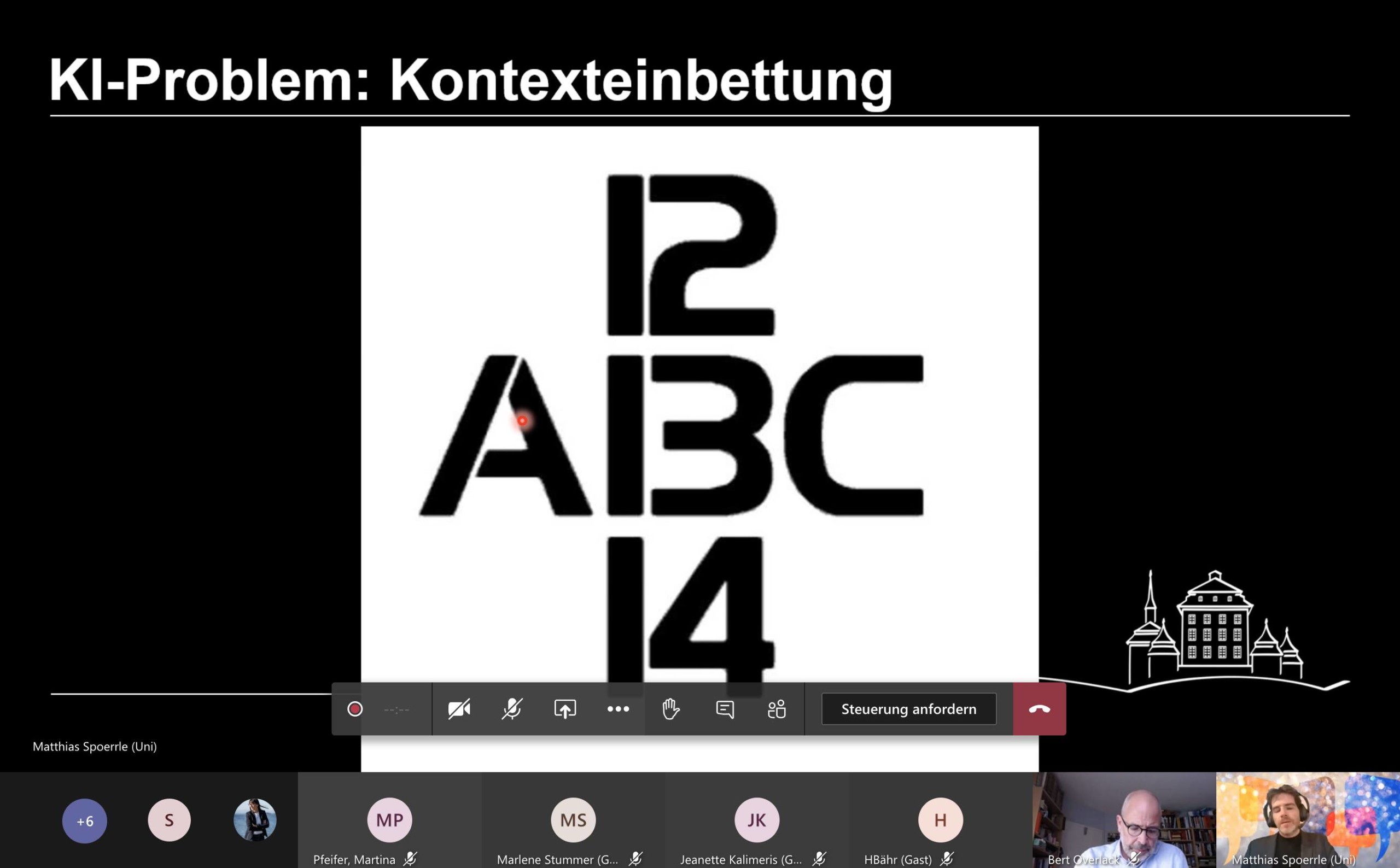Click HBähr guest's H avatar

(940, 820)
